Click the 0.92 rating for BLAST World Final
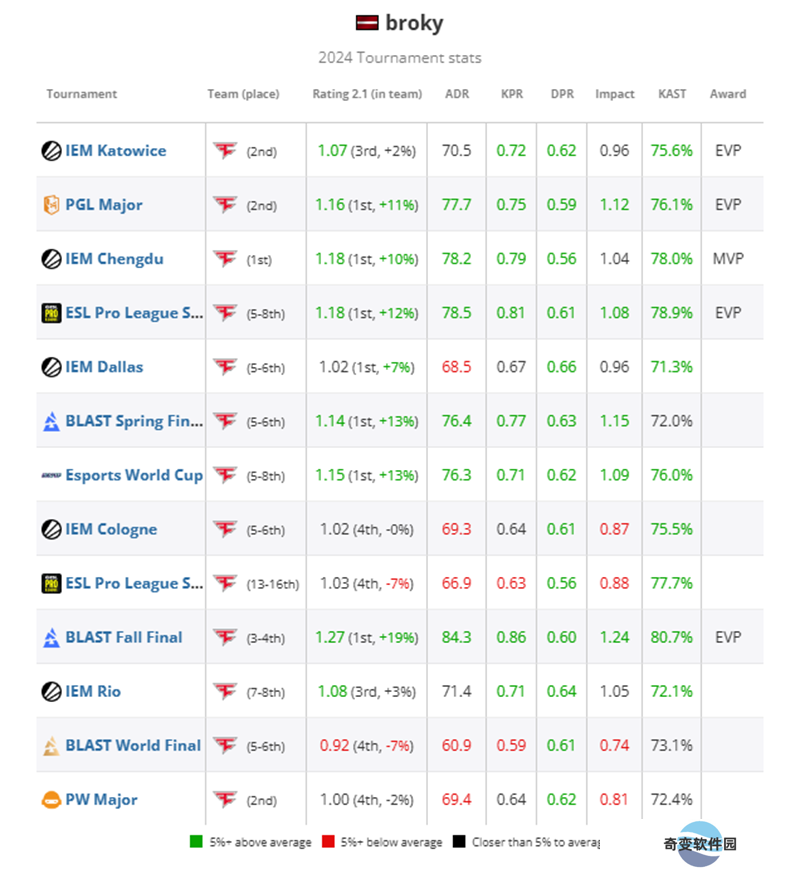 pyautogui.click(x=334, y=746)
